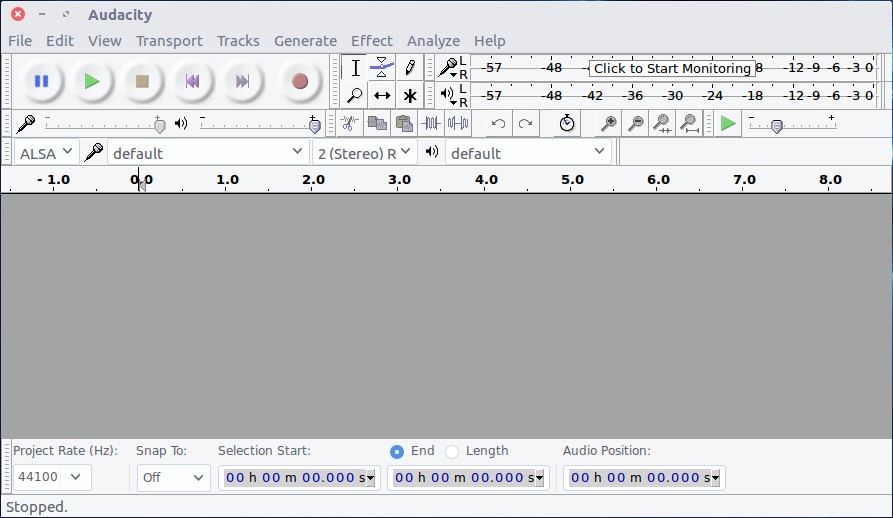Viewport: 893px width, 518px height.
Task: Click the playback meter speaker icon
Action: pos(449,94)
